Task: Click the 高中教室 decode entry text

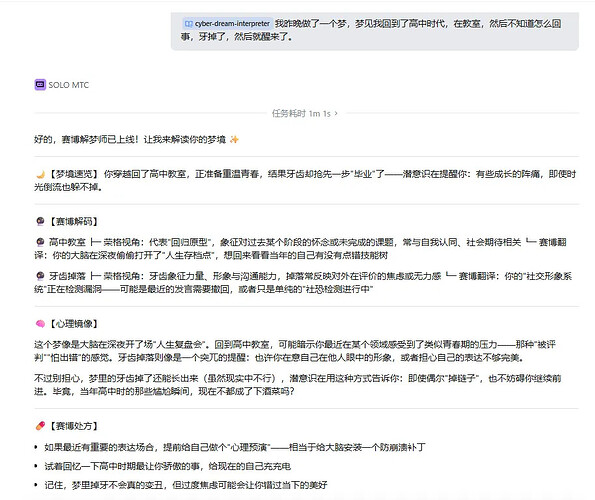Action: pyautogui.click(x=300, y=248)
